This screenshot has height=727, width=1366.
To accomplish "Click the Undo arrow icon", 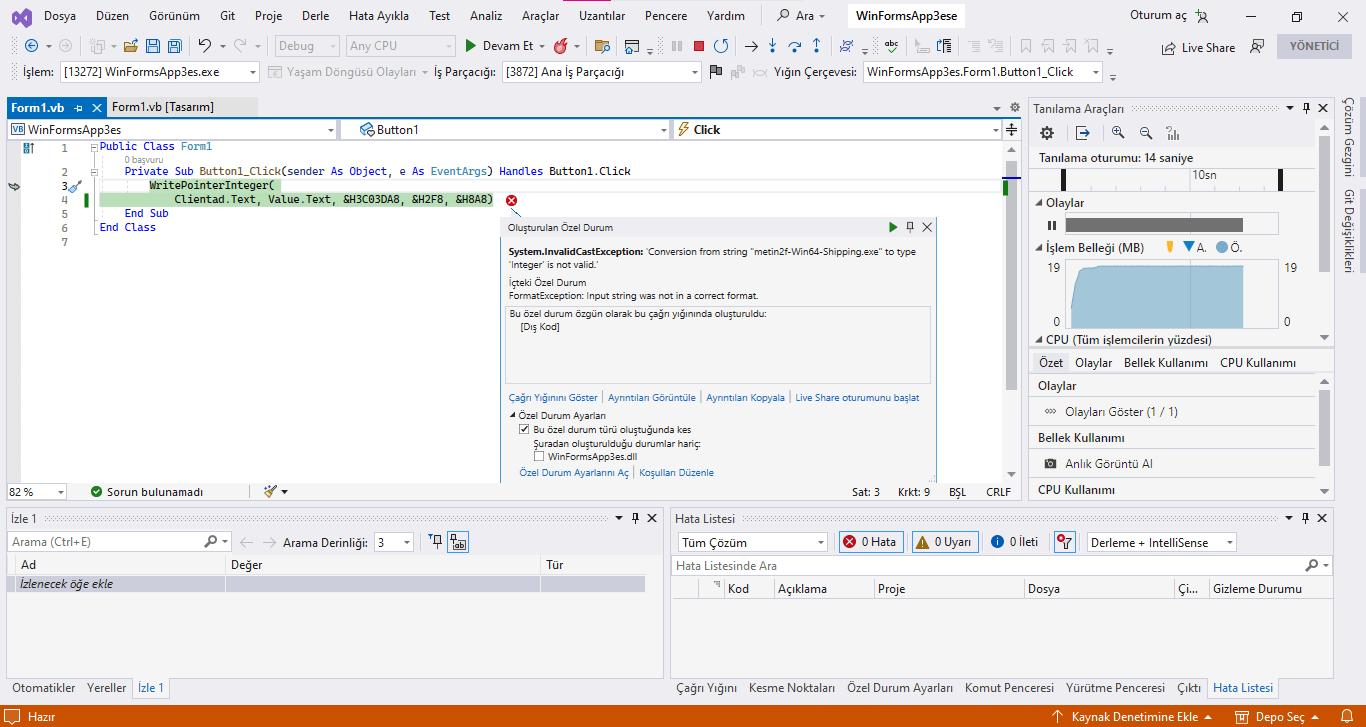I will [205, 46].
